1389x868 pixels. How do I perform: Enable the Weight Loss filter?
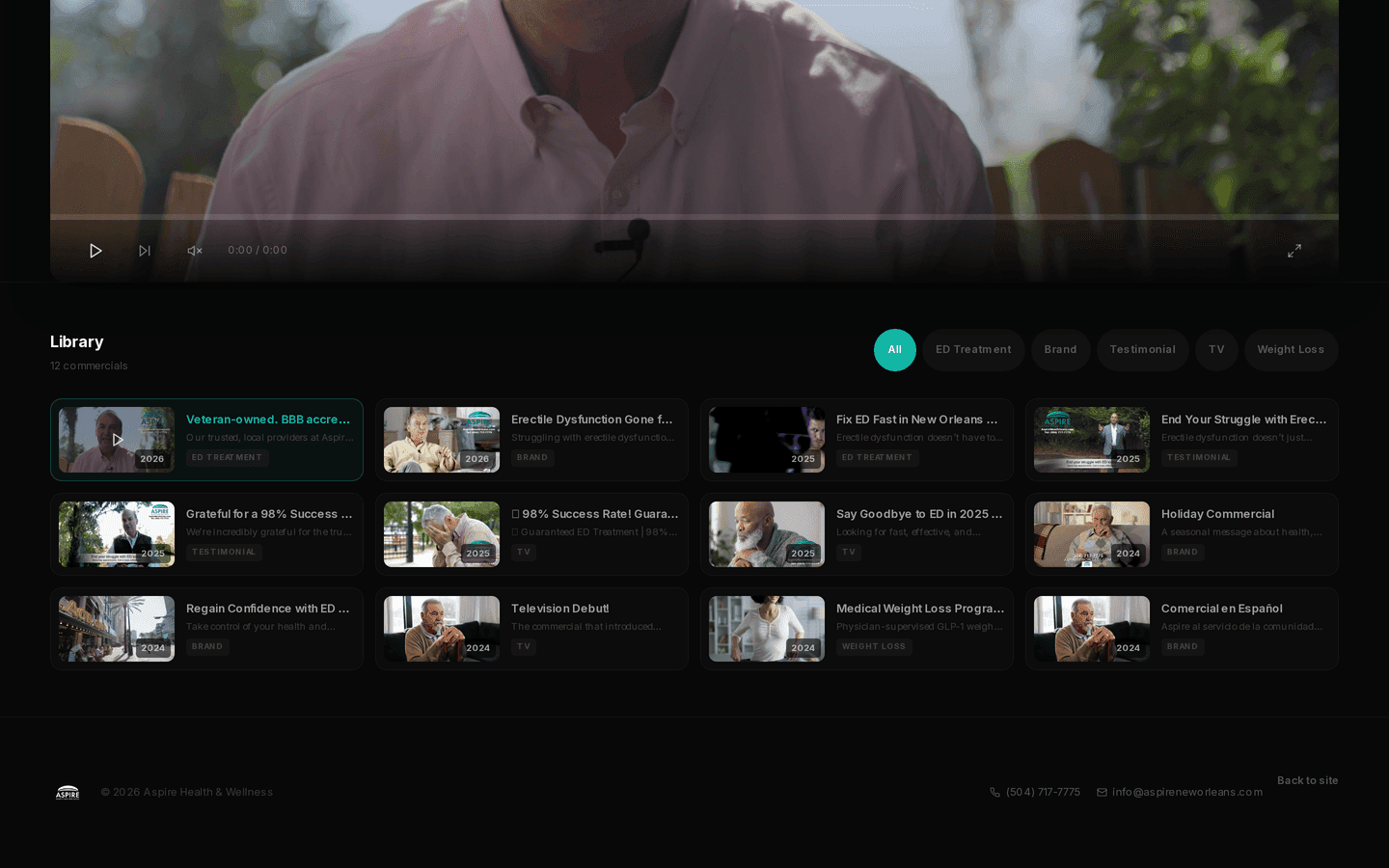1291,350
